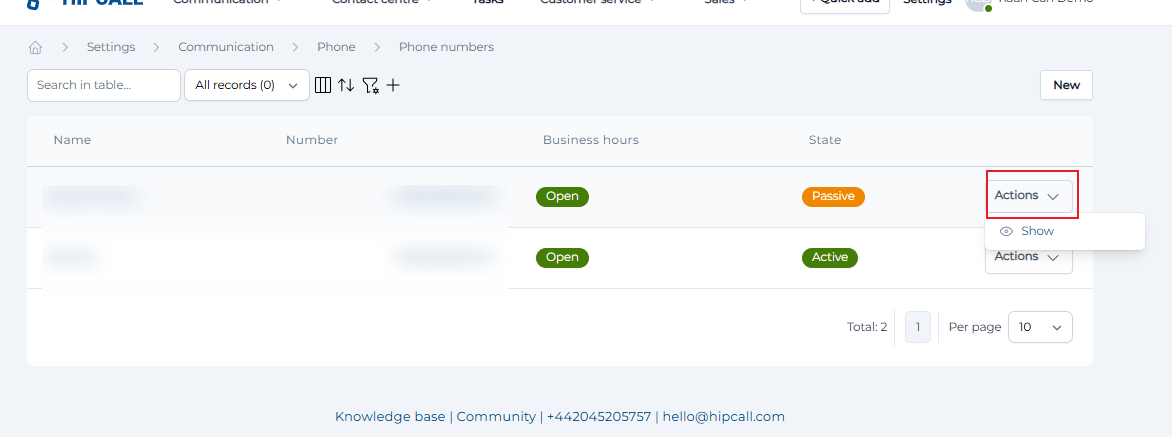Image resolution: width=1172 pixels, height=437 pixels.
Task: Go to Settings in the breadcrumb
Action: point(110,47)
